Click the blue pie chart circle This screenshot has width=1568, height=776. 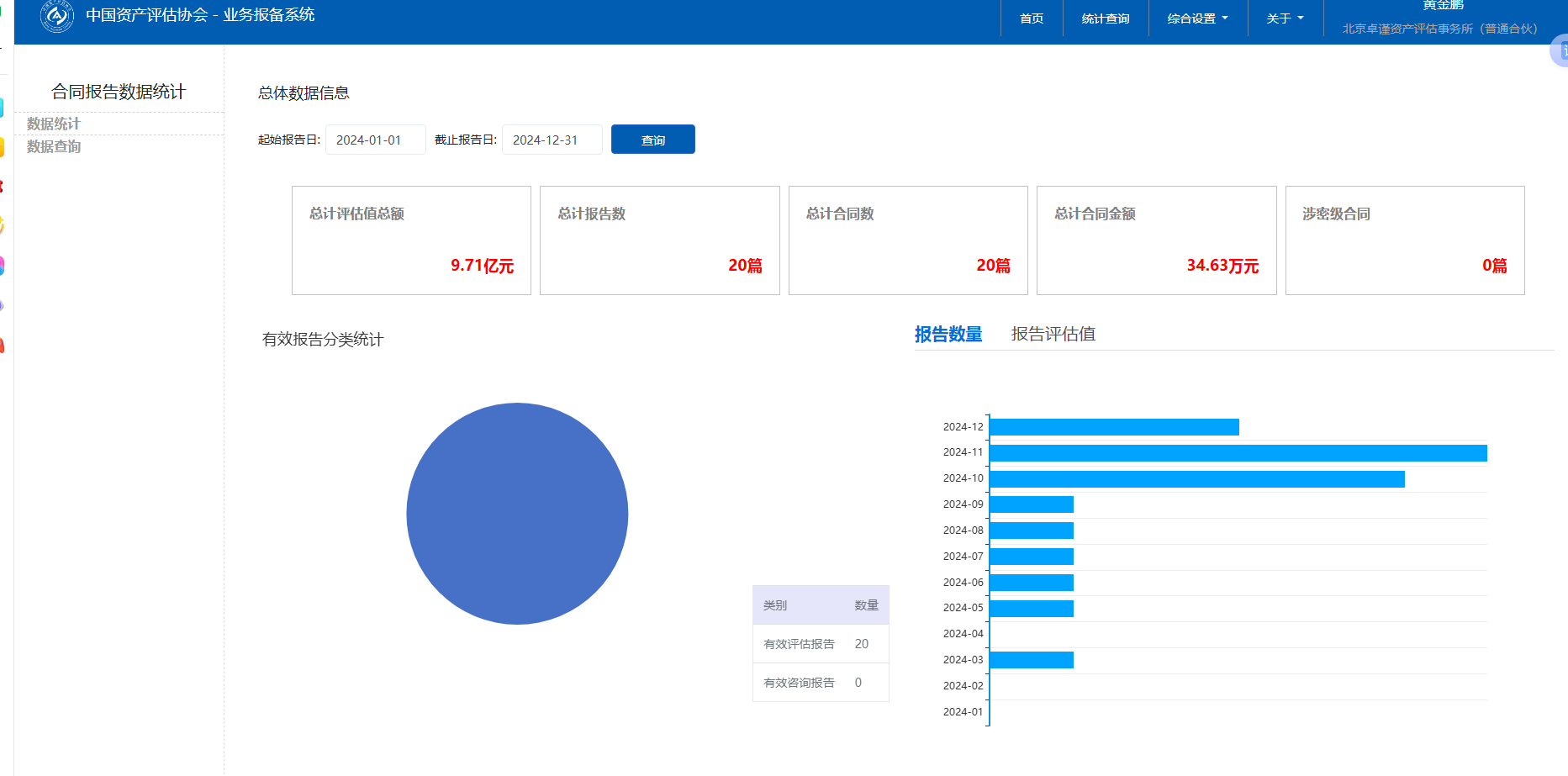click(517, 514)
